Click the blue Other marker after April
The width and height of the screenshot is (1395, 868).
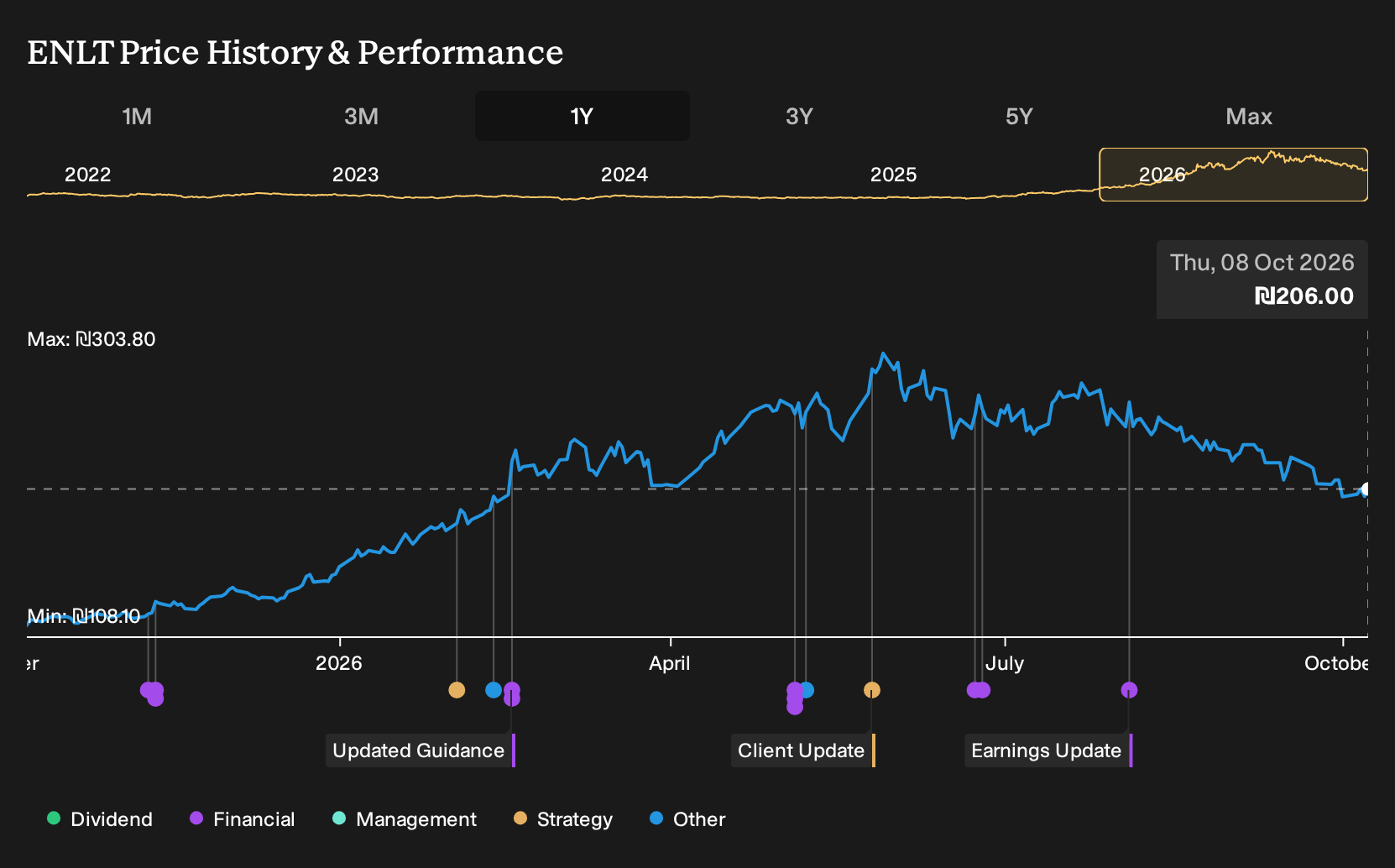(x=807, y=690)
